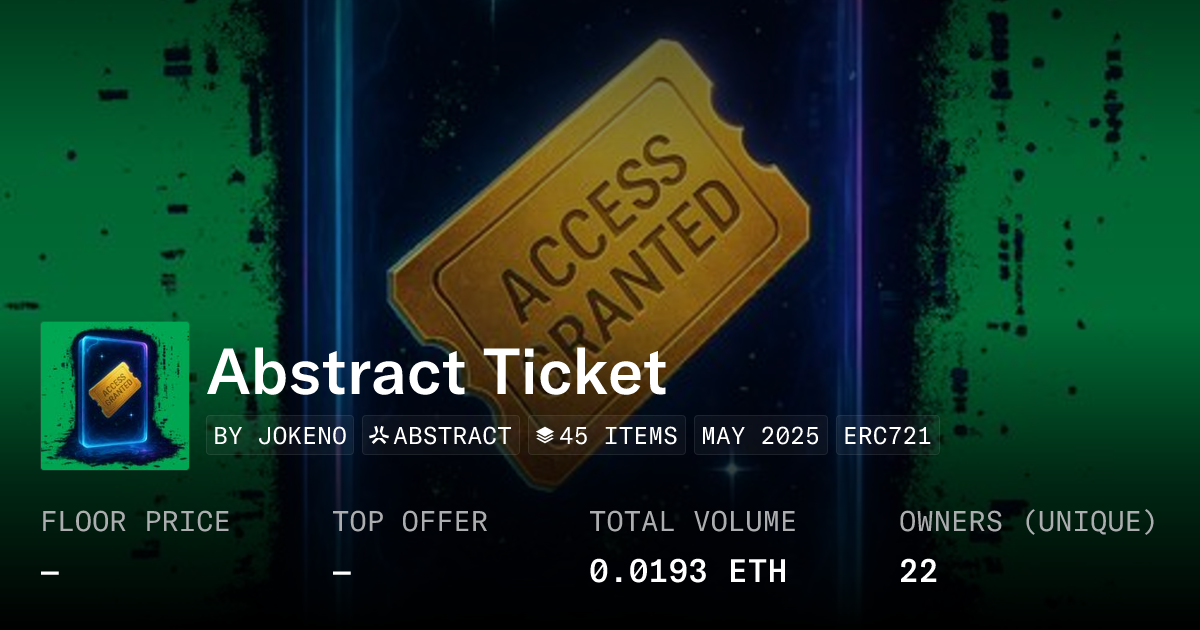The width and height of the screenshot is (1200, 630).
Task: Click the OWNERS (UNIQUE) label
Action: tap(1027, 522)
